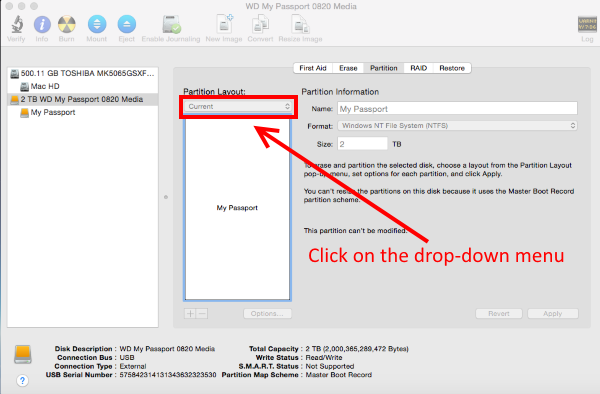Image resolution: width=600 pixels, height=394 pixels.
Task: Click the Revert button
Action: click(x=499, y=314)
